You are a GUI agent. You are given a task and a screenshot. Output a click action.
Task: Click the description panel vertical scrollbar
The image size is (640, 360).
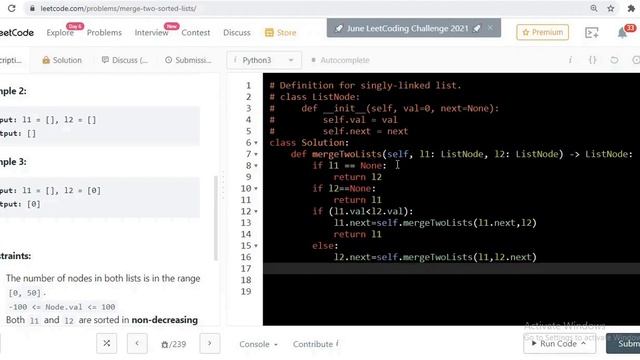coord(216,218)
